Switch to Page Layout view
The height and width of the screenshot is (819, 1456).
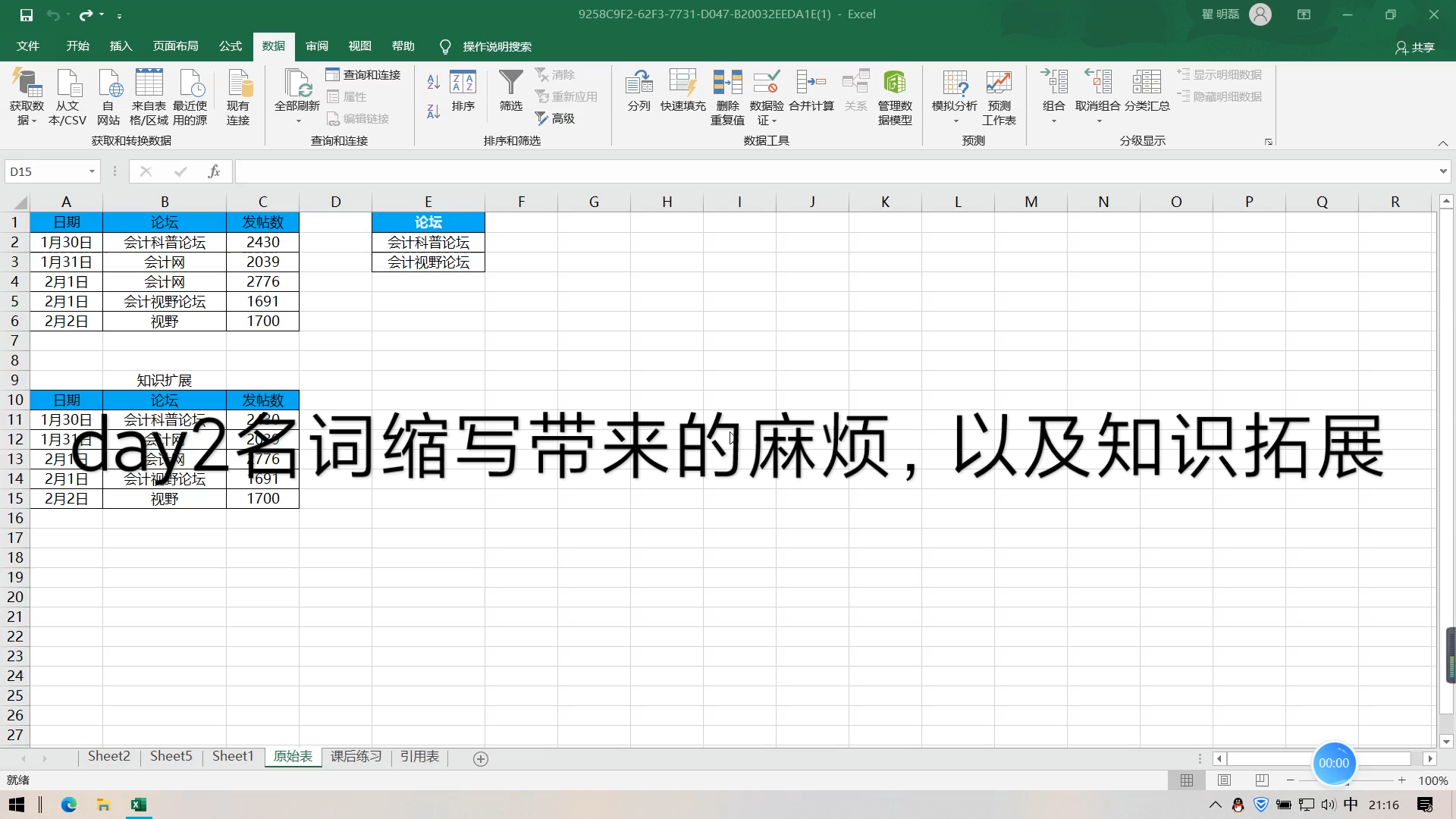tap(1224, 780)
